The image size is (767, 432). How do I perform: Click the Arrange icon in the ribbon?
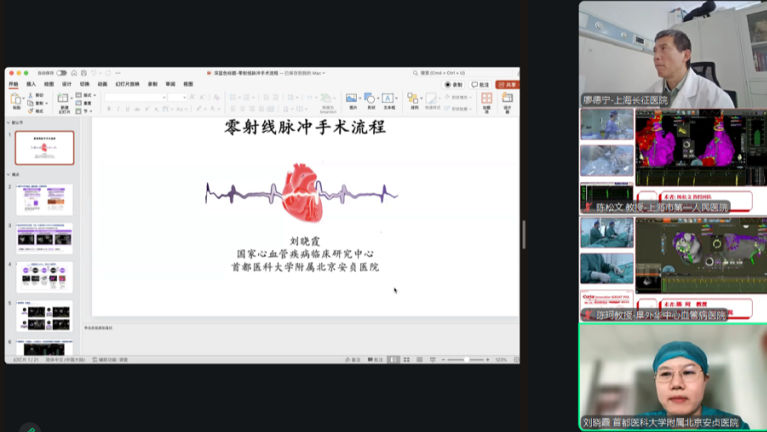(x=415, y=99)
